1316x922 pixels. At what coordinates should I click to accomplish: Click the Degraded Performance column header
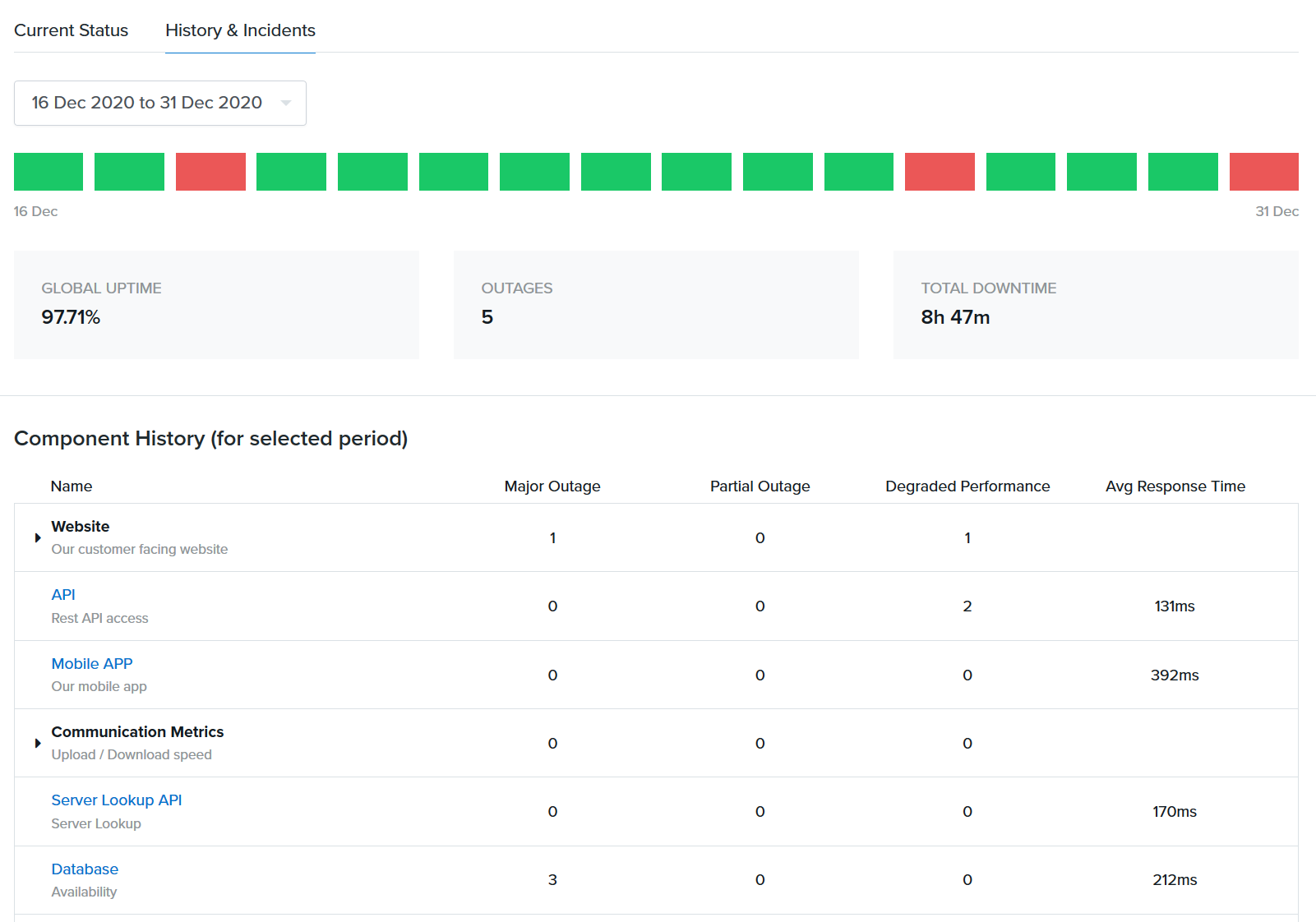pyautogui.click(x=967, y=486)
